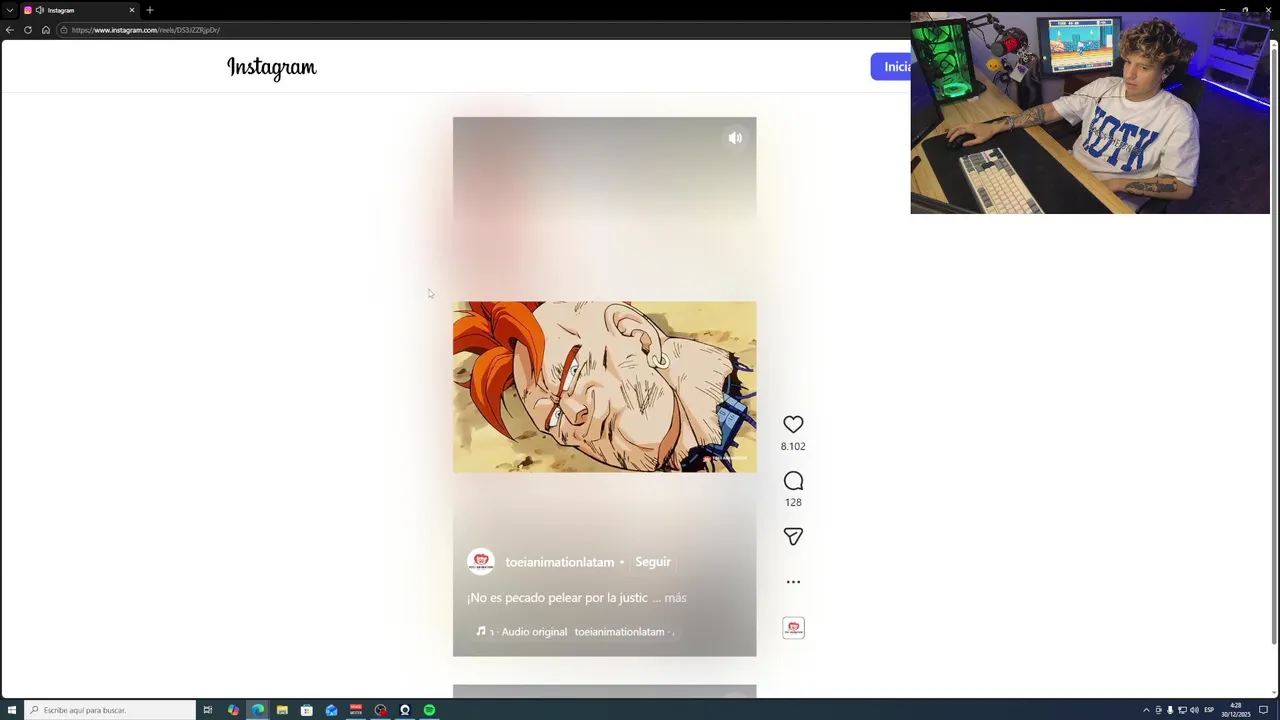Pause the reel by clicking the video frame
1280x720 pixels.
pos(604,387)
